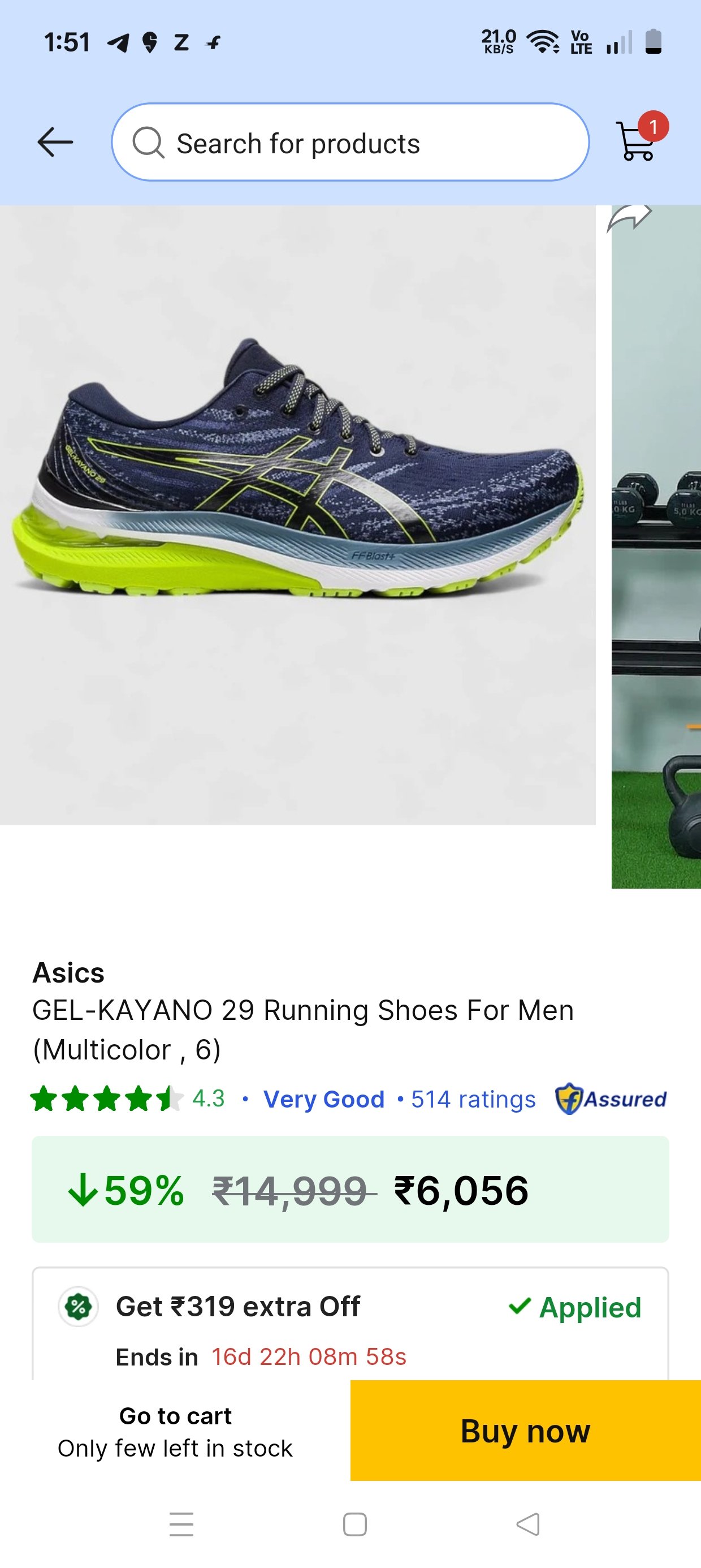
Task: Tap the search magnifier icon
Action: [149, 143]
